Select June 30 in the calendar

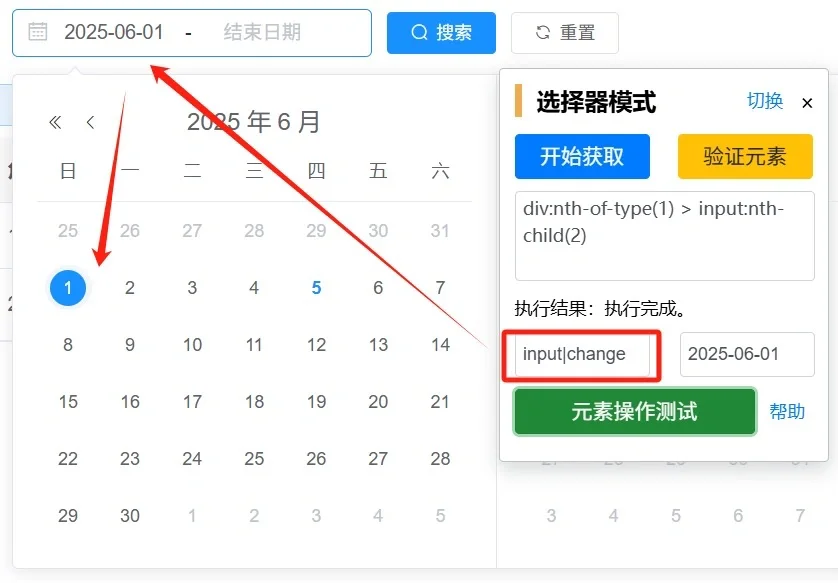coord(129,516)
